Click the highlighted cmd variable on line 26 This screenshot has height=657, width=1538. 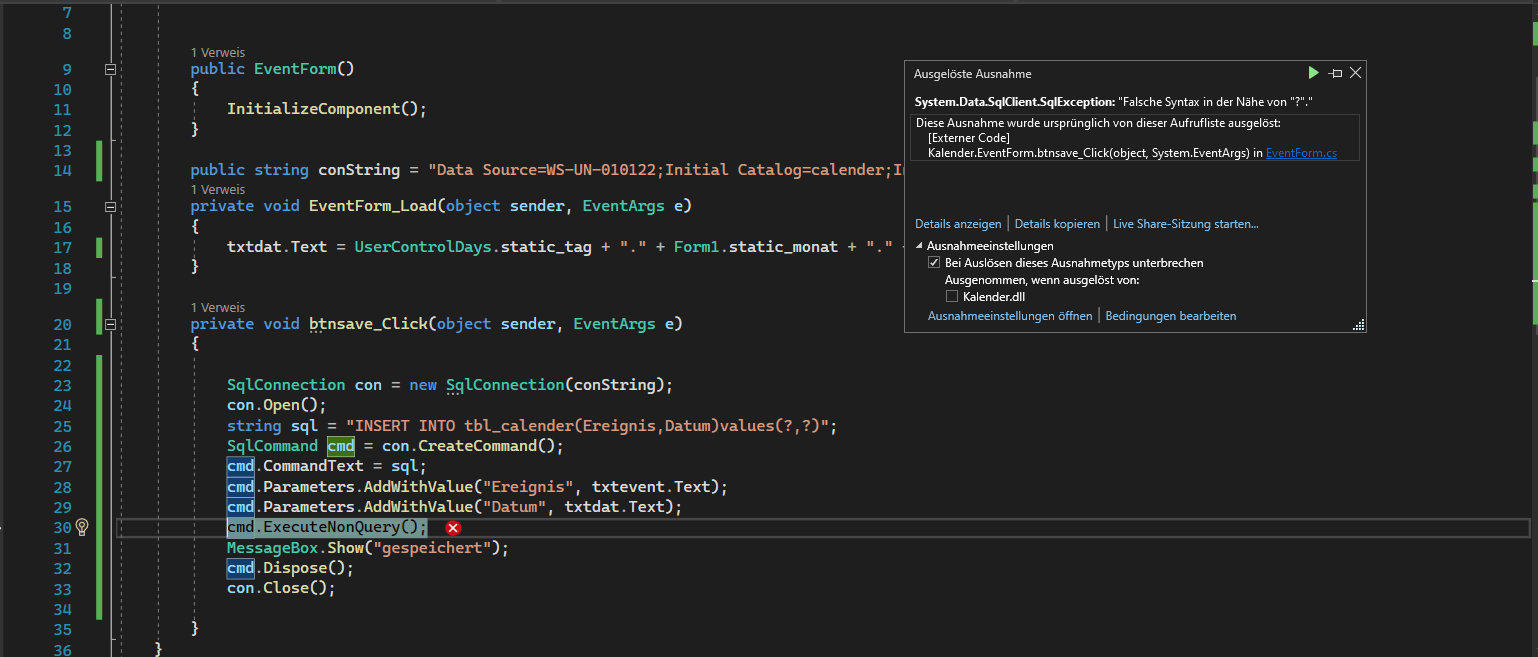coord(341,446)
